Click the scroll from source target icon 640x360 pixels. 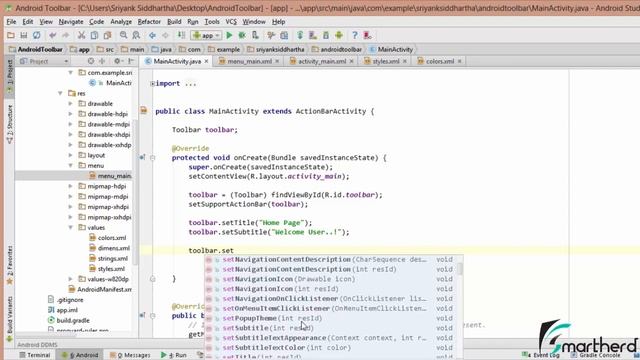(91, 61)
